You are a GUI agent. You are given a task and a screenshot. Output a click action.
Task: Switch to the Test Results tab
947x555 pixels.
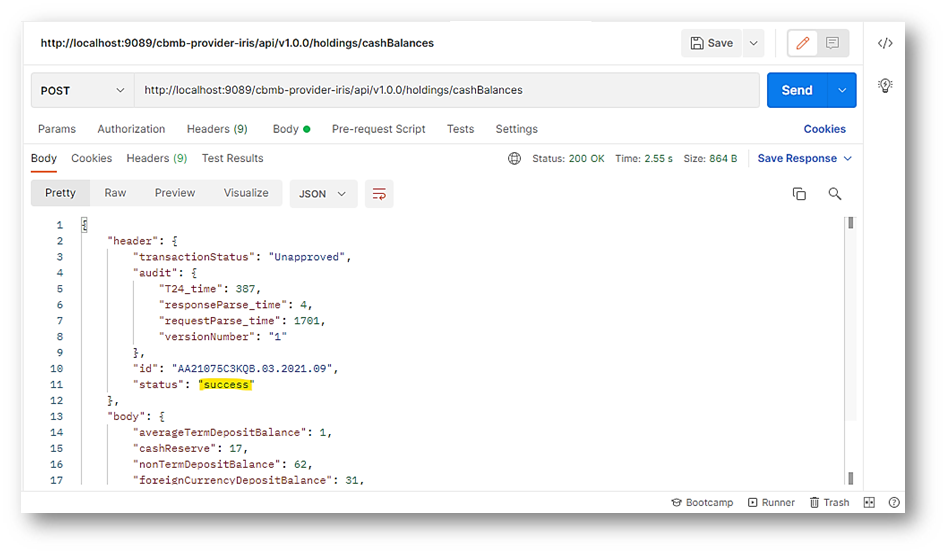[x=232, y=158]
